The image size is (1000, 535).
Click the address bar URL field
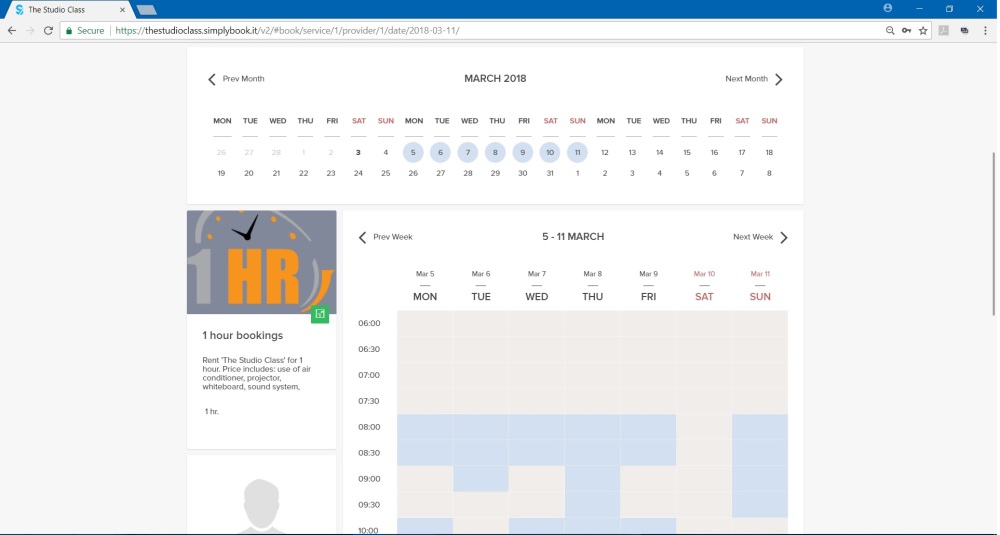(497, 31)
